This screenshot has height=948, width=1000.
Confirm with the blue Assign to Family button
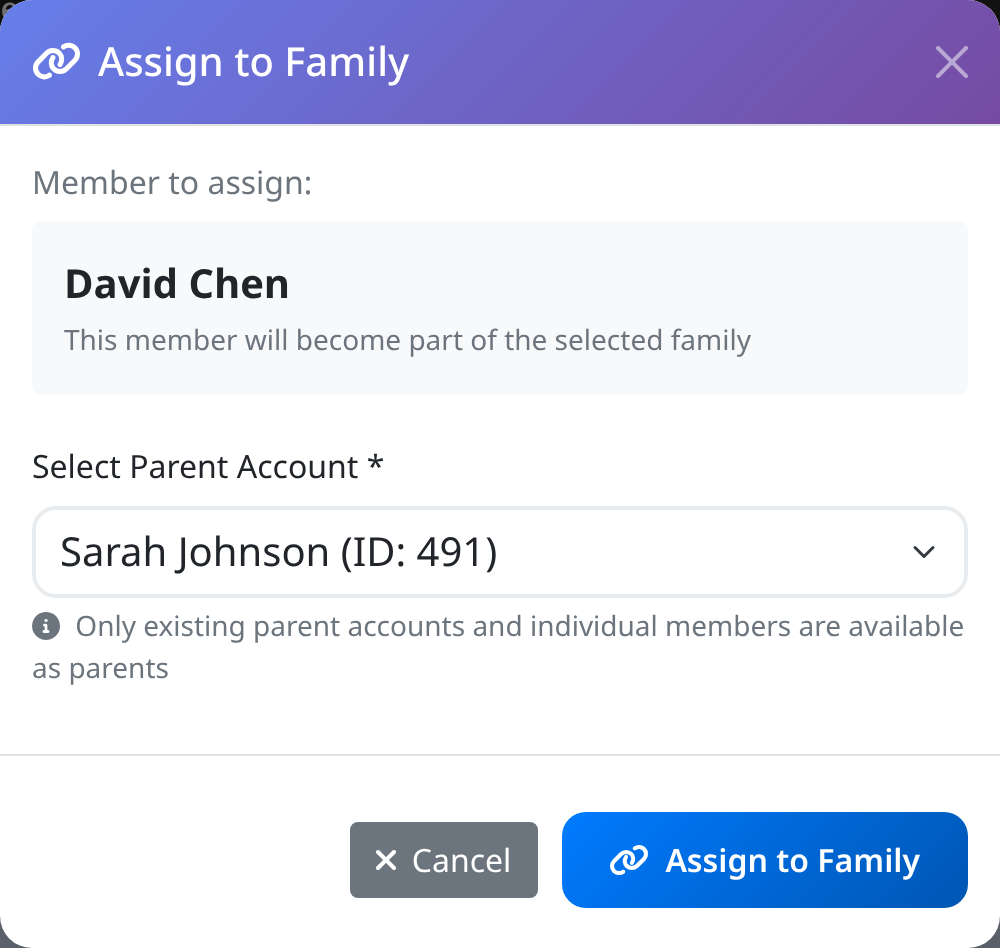click(765, 860)
